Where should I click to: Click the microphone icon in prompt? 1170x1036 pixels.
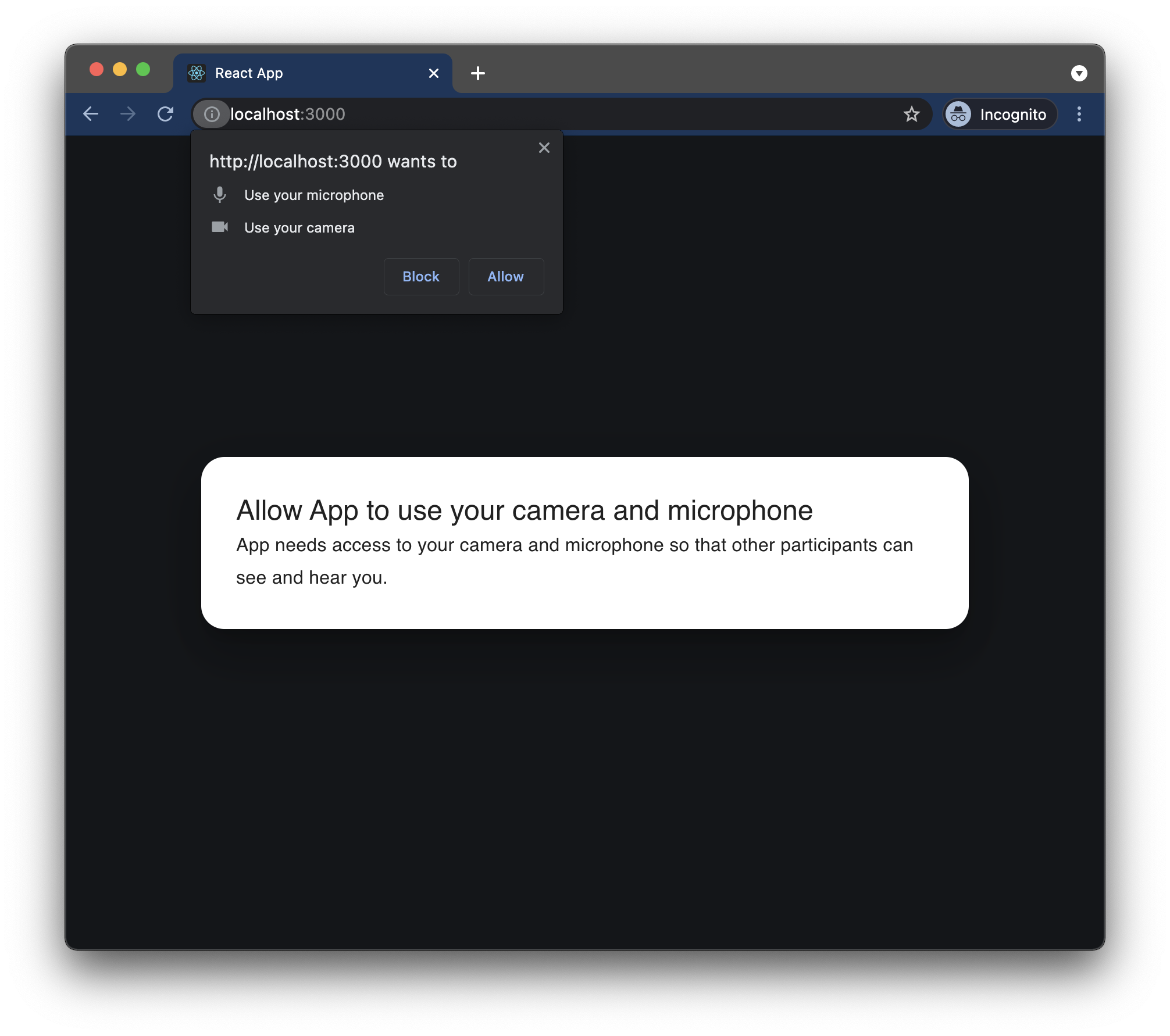click(x=219, y=195)
